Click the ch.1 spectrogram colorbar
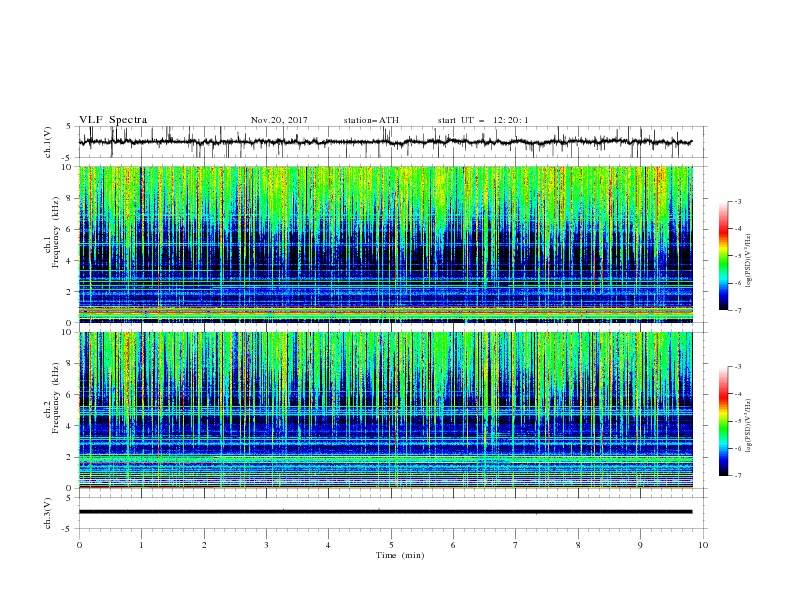The height and width of the screenshot is (612, 792). tap(724, 256)
